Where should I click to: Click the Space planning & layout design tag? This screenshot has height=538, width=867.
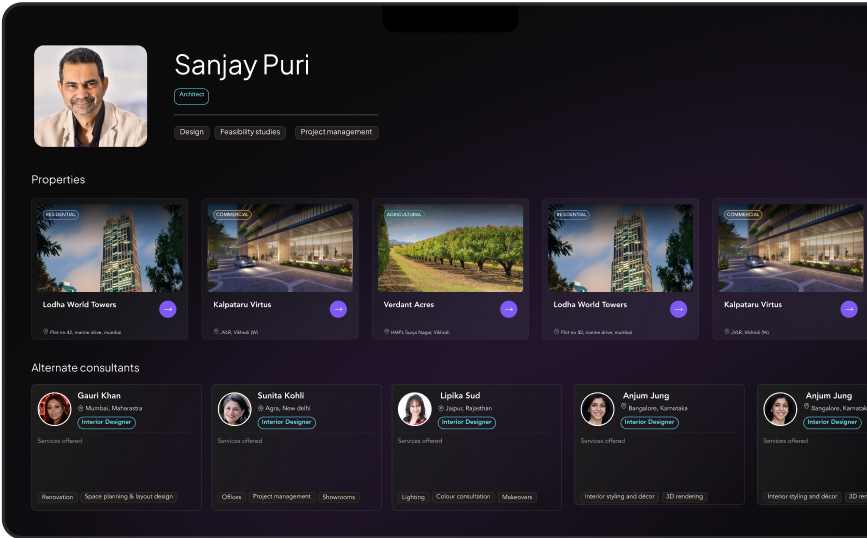tap(128, 497)
